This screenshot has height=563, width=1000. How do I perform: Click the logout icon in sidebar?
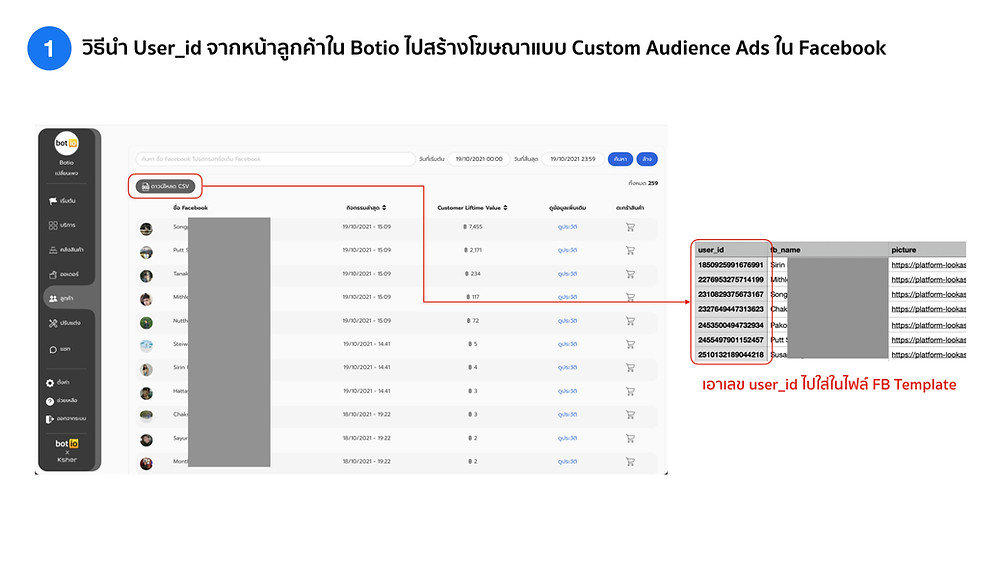point(50,419)
